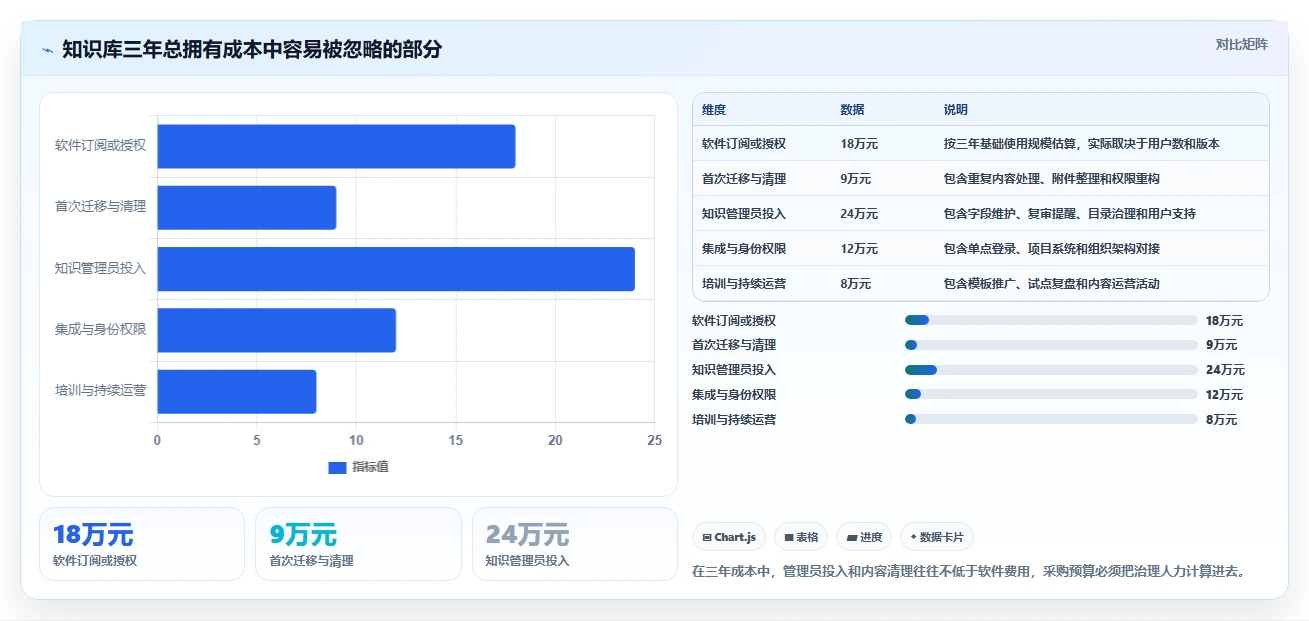Click the x-axis tick labeled 15
The height and width of the screenshot is (621, 1309).
point(456,440)
